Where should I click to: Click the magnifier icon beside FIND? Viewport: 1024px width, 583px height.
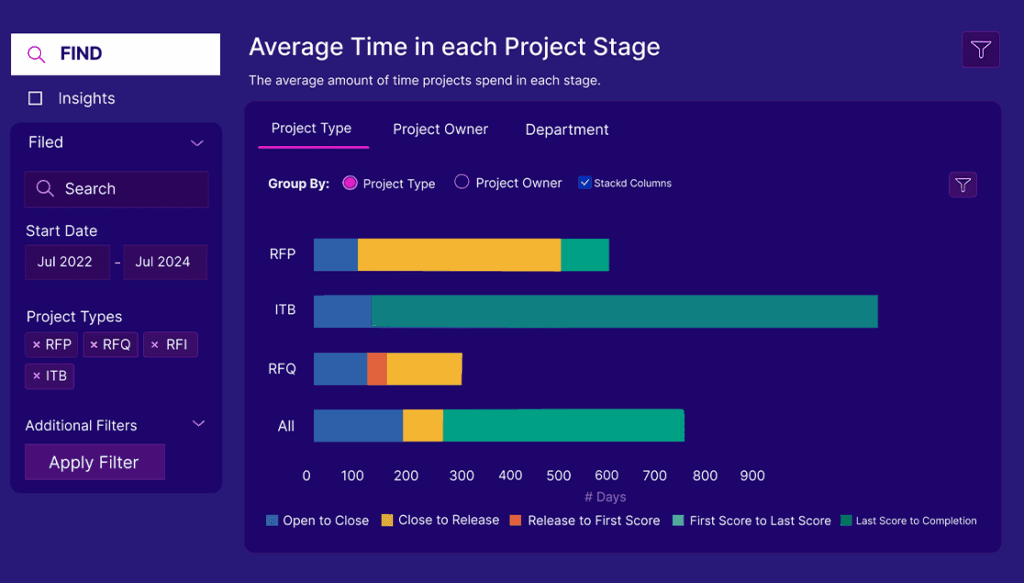[36, 55]
